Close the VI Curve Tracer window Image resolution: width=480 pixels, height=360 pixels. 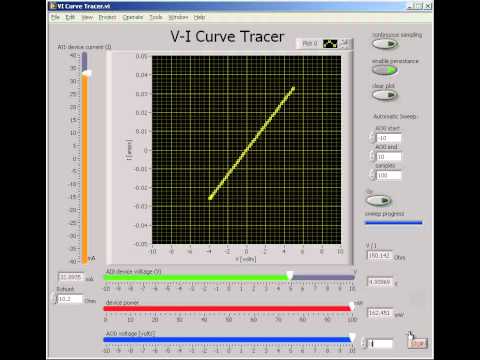(x=428, y=6)
